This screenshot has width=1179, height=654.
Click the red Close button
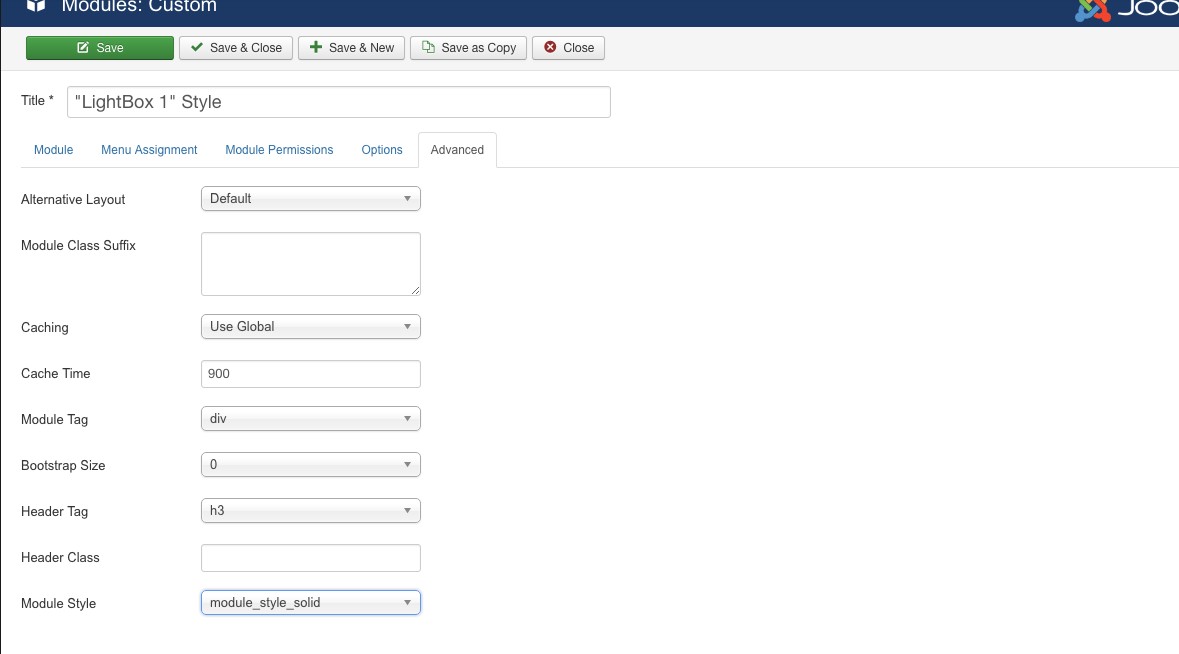coord(569,48)
